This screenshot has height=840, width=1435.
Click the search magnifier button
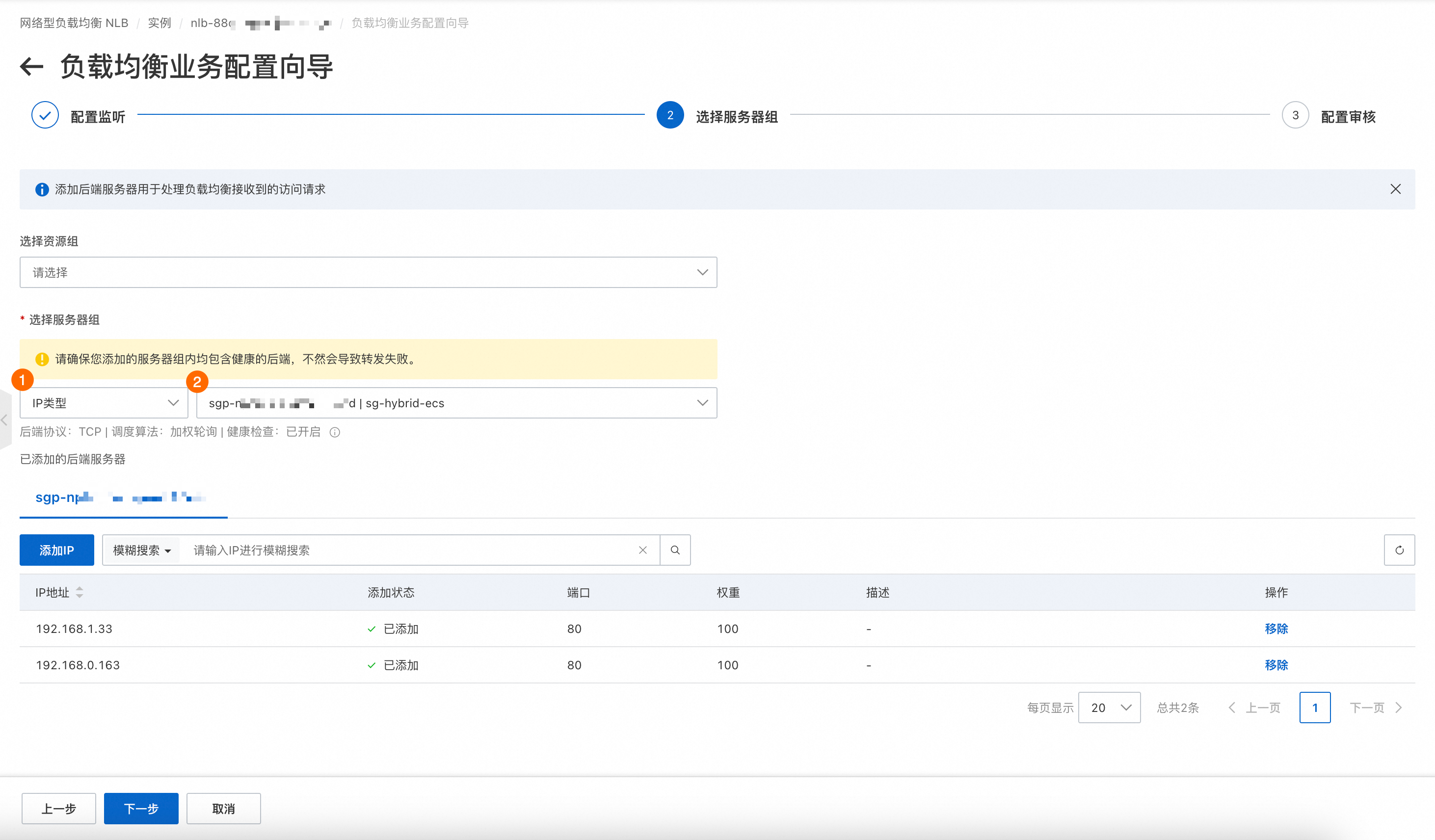pos(675,550)
